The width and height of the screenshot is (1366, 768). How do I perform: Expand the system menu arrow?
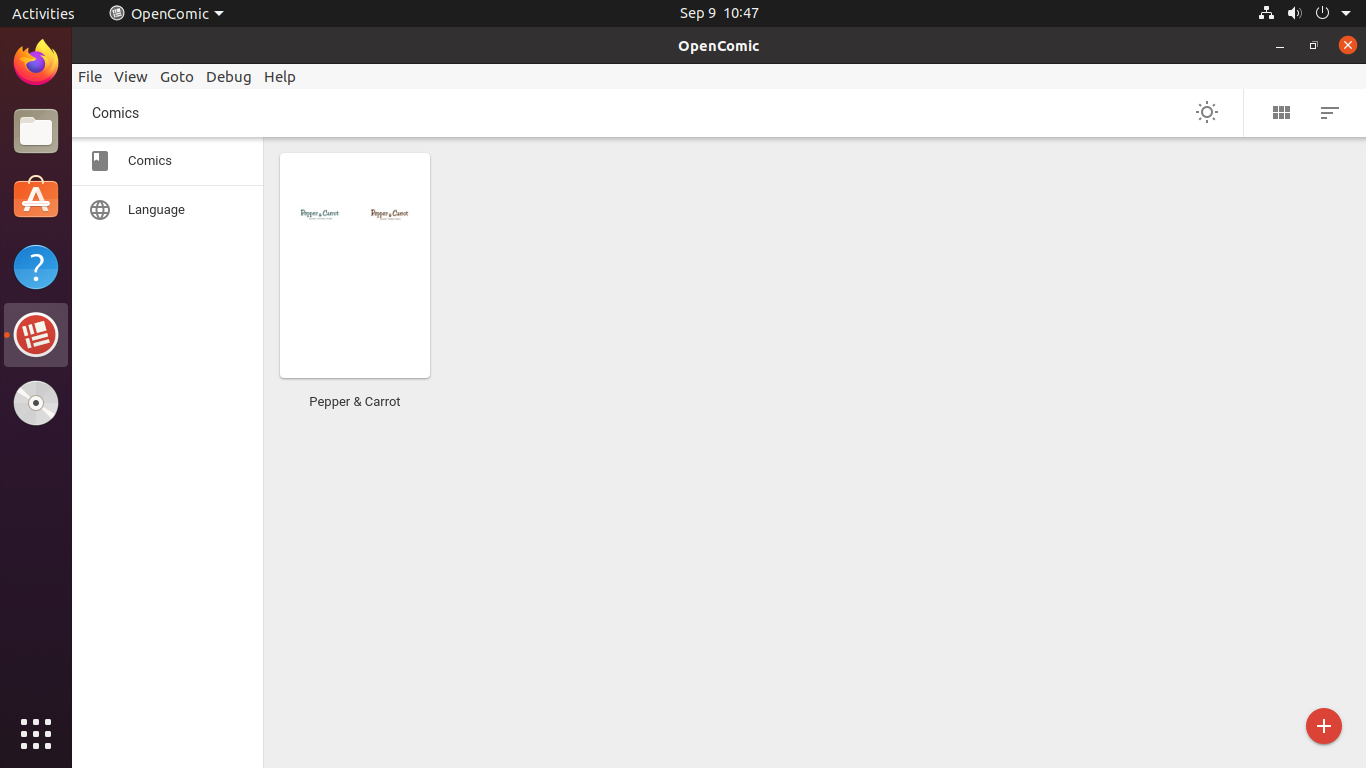[1346, 14]
